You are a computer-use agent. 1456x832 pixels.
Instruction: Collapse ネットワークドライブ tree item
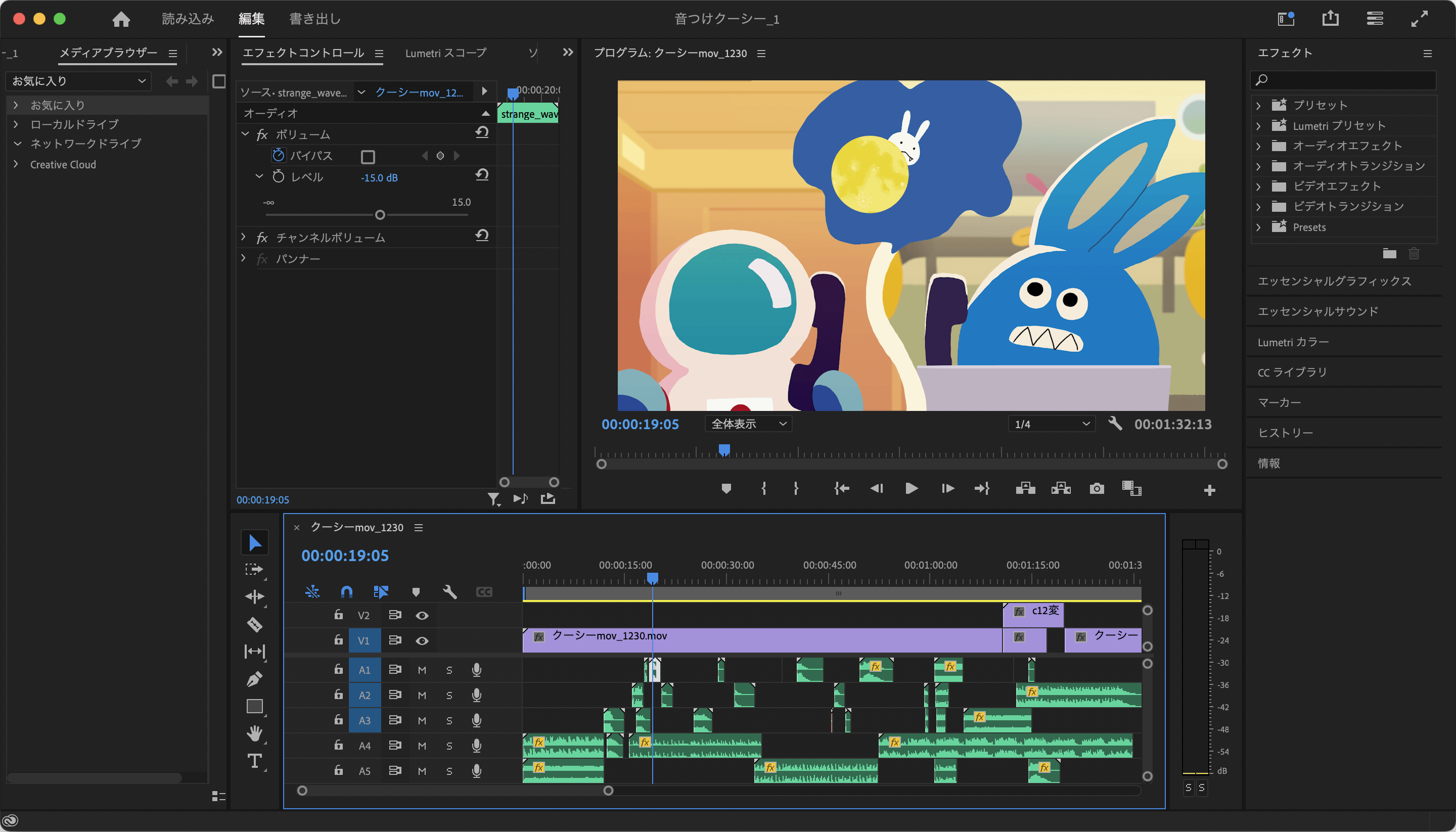[x=17, y=144]
